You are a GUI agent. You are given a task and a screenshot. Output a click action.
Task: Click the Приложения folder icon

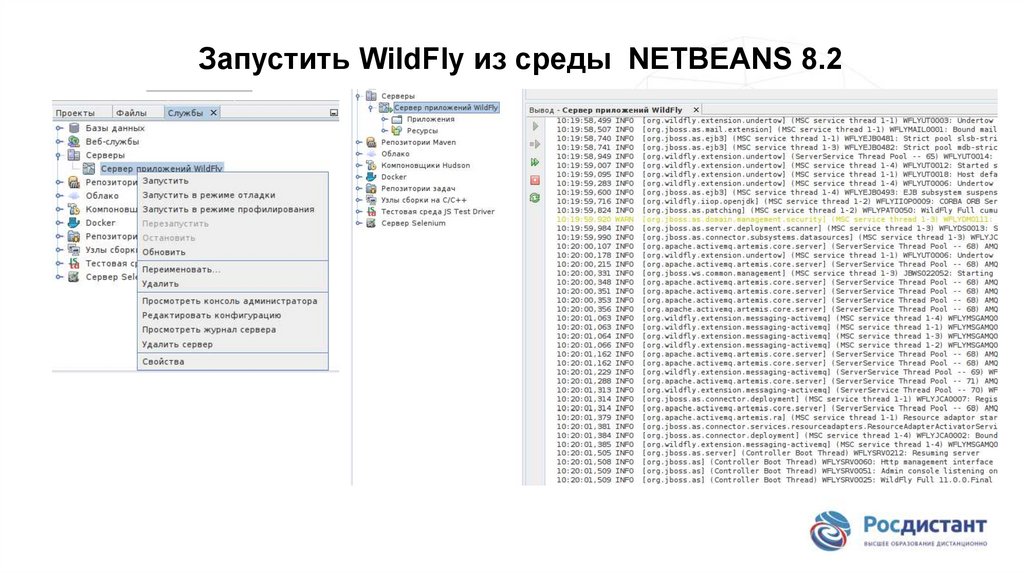(396, 120)
